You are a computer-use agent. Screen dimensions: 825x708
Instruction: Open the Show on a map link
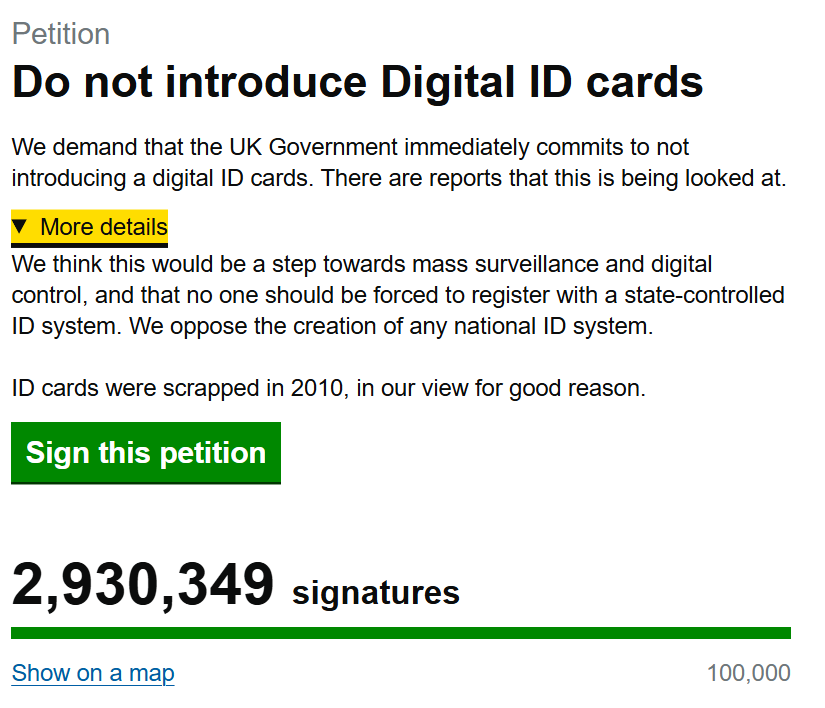(93, 673)
